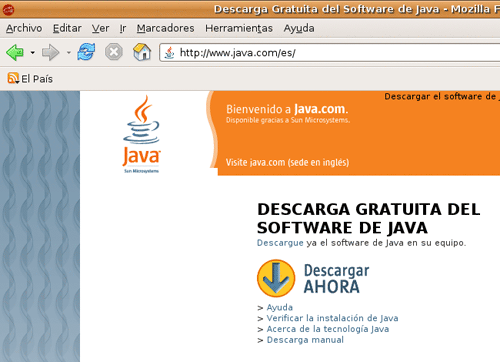
Task: Click the grey Forward arrow button
Action: coord(50,52)
